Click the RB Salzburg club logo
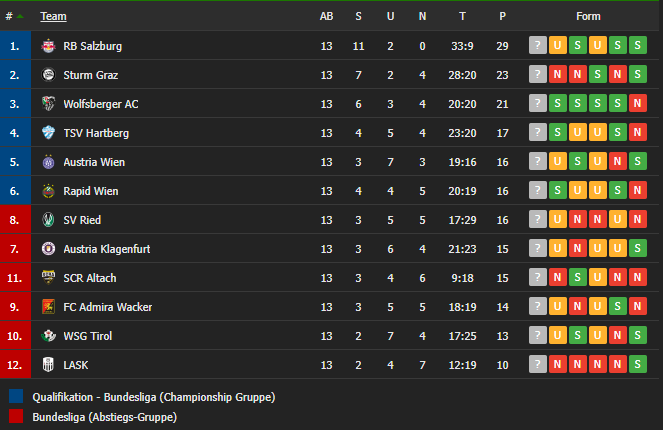Image resolution: width=663 pixels, height=430 pixels. coord(48,46)
